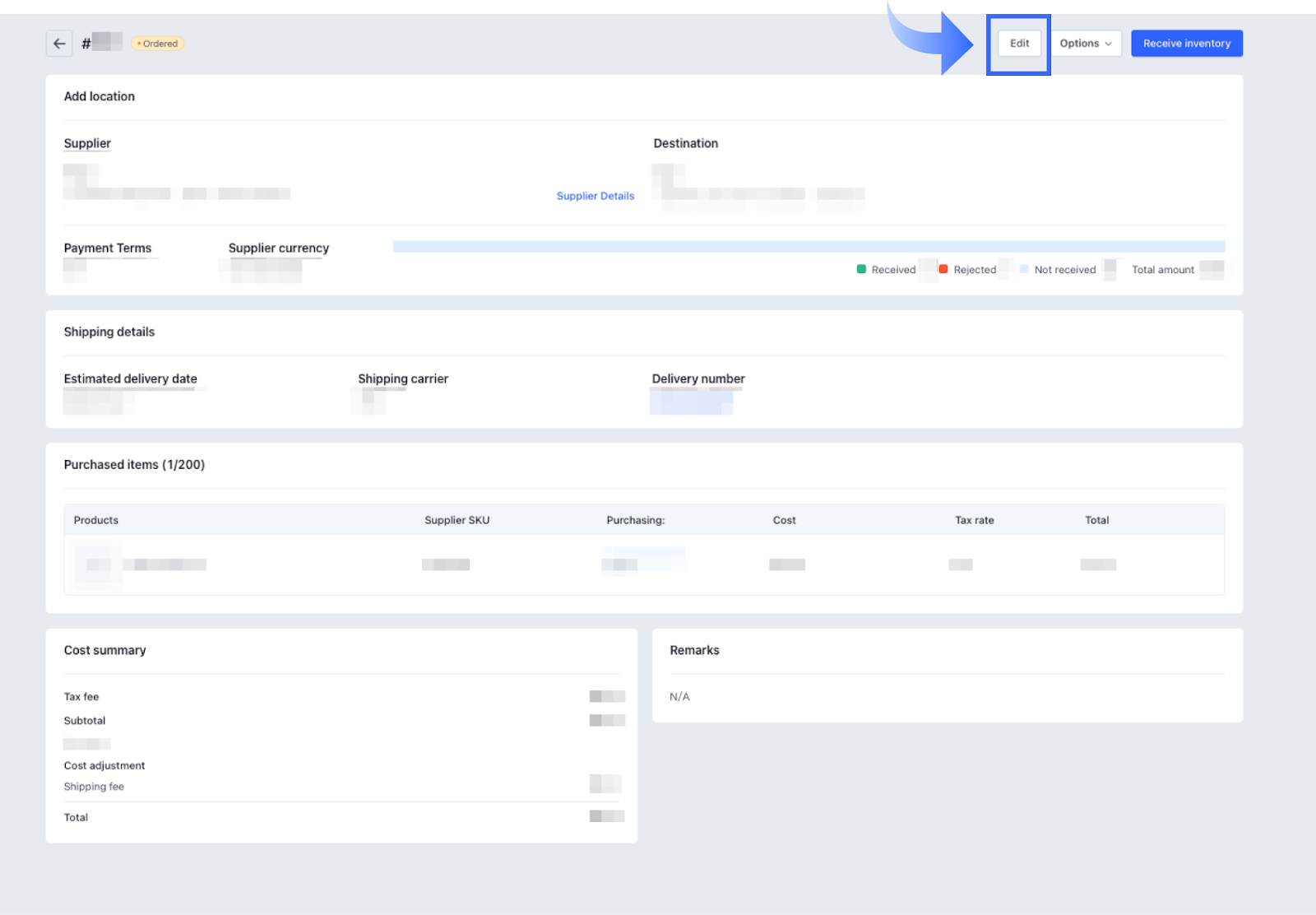Screen dimensions: 1316x915
Task: Click the underlined Payment Terms label
Action: 108,248
